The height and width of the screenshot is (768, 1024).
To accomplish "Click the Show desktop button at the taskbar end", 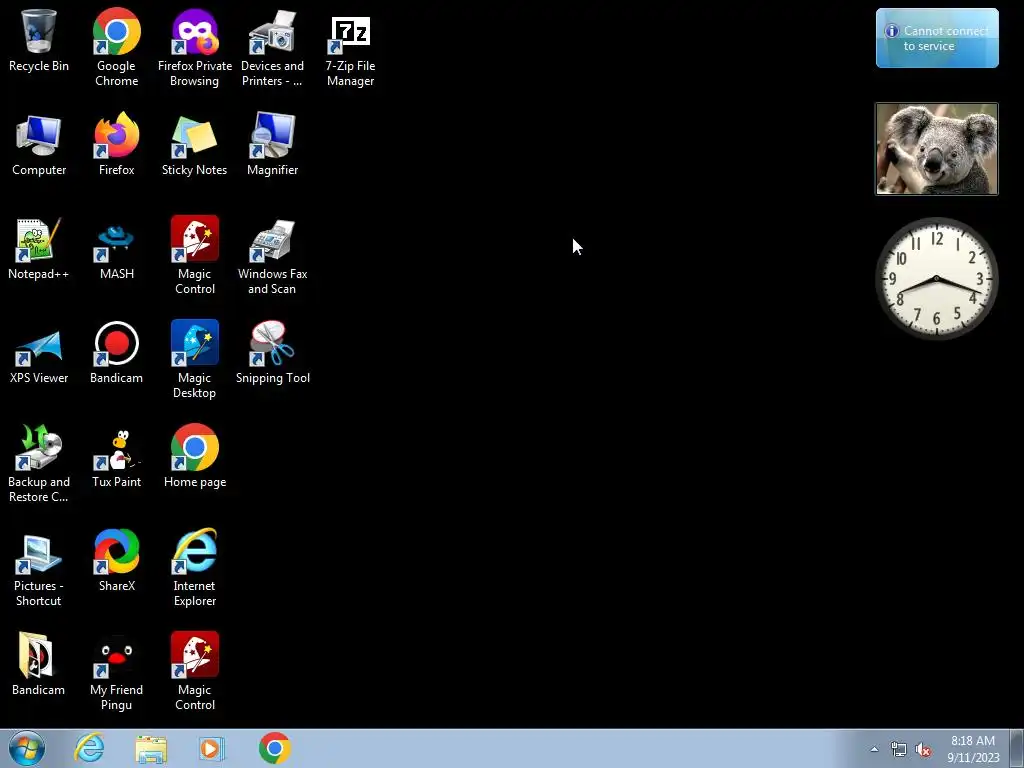I will tap(1018, 748).
